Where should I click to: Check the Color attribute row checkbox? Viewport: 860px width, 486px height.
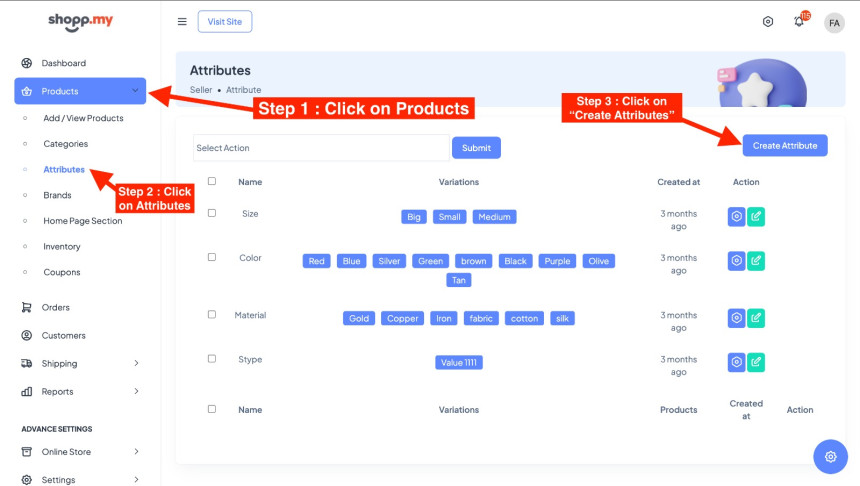point(212,257)
